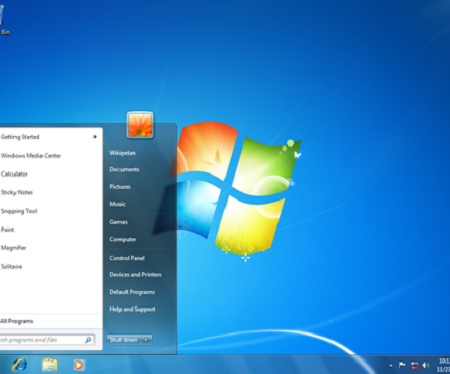This screenshot has height=374, width=450.
Task: Open the Wikipetan user folder
Action: [x=122, y=153]
